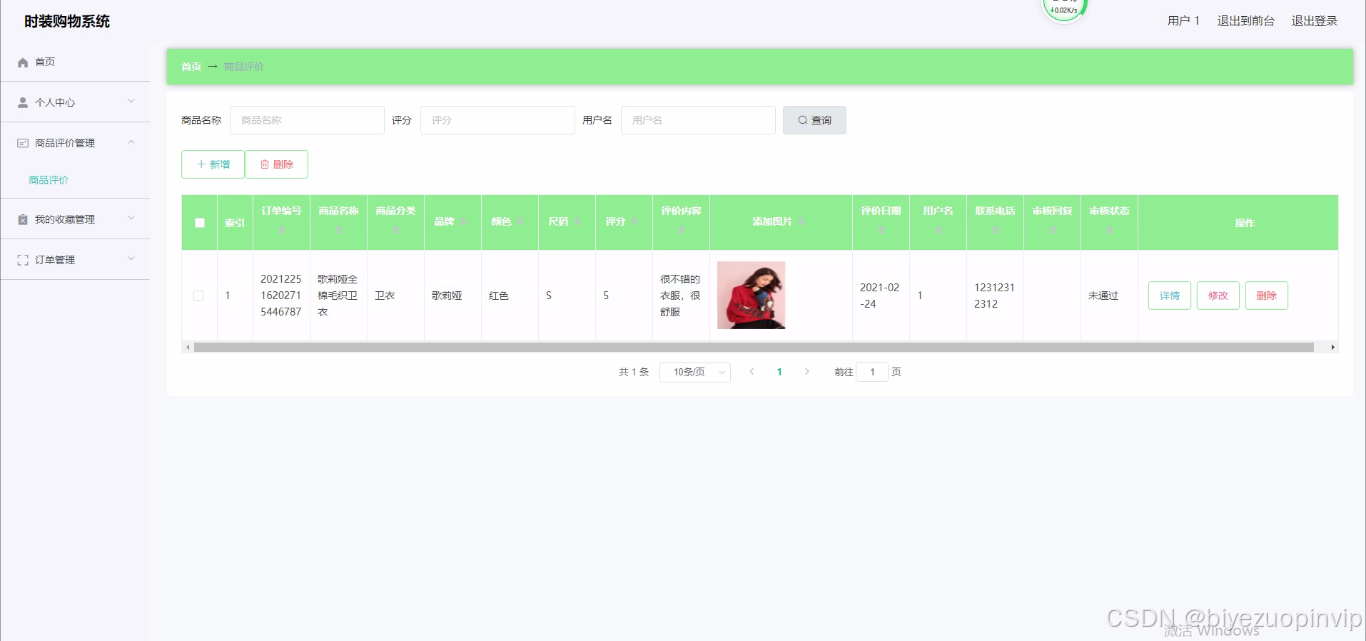The image size is (1366, 641).
Task: Toggle select-all checkbox in table header
Action: (x=199, y=223)
